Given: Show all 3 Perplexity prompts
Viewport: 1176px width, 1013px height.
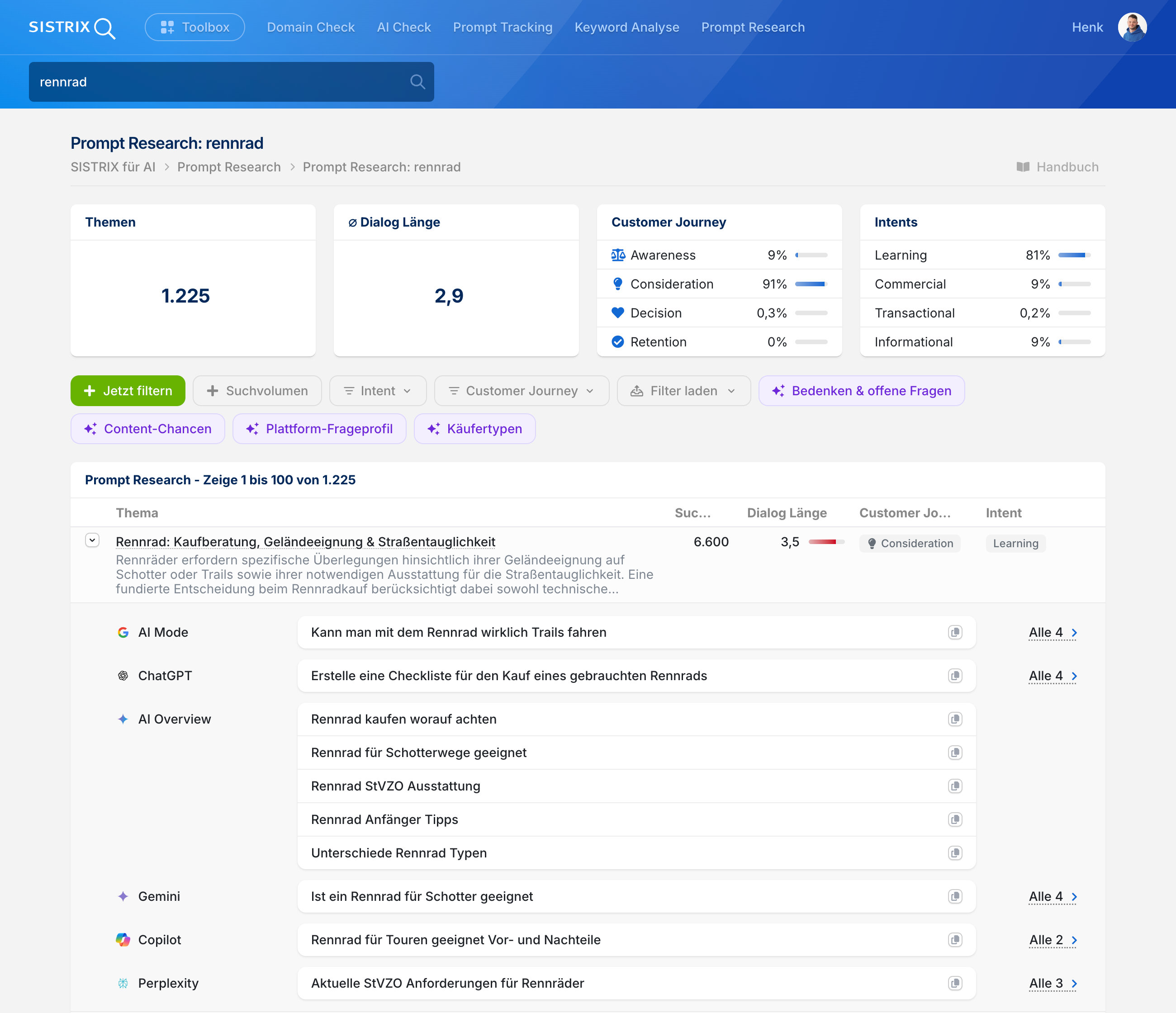Looking at the screenshot, I should [1053, 984].
